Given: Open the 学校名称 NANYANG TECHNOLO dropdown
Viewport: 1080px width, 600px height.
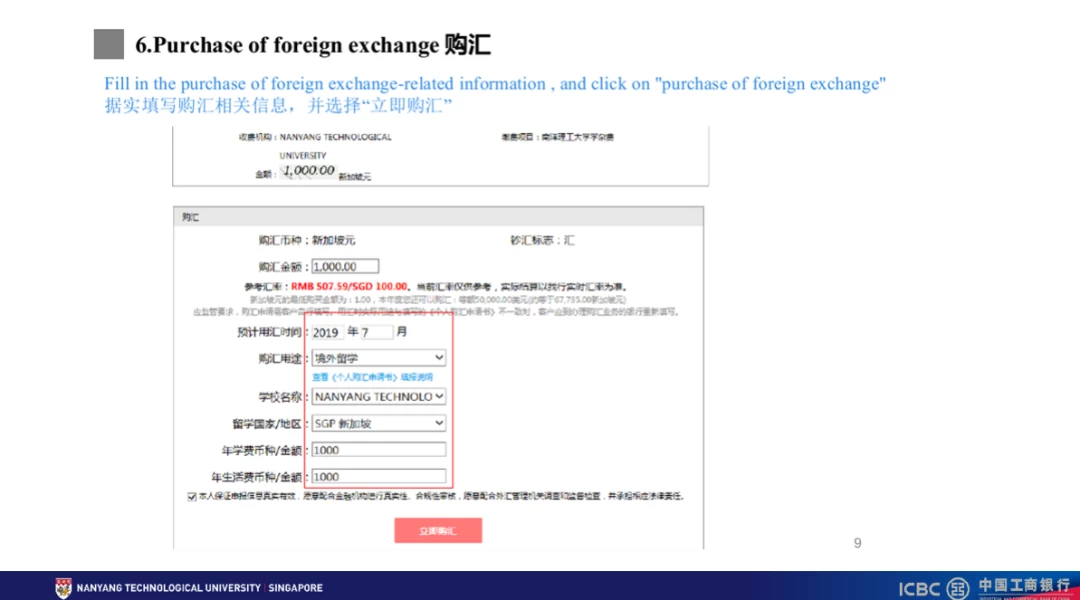Looking at the screenshot, I should (379, 397).
